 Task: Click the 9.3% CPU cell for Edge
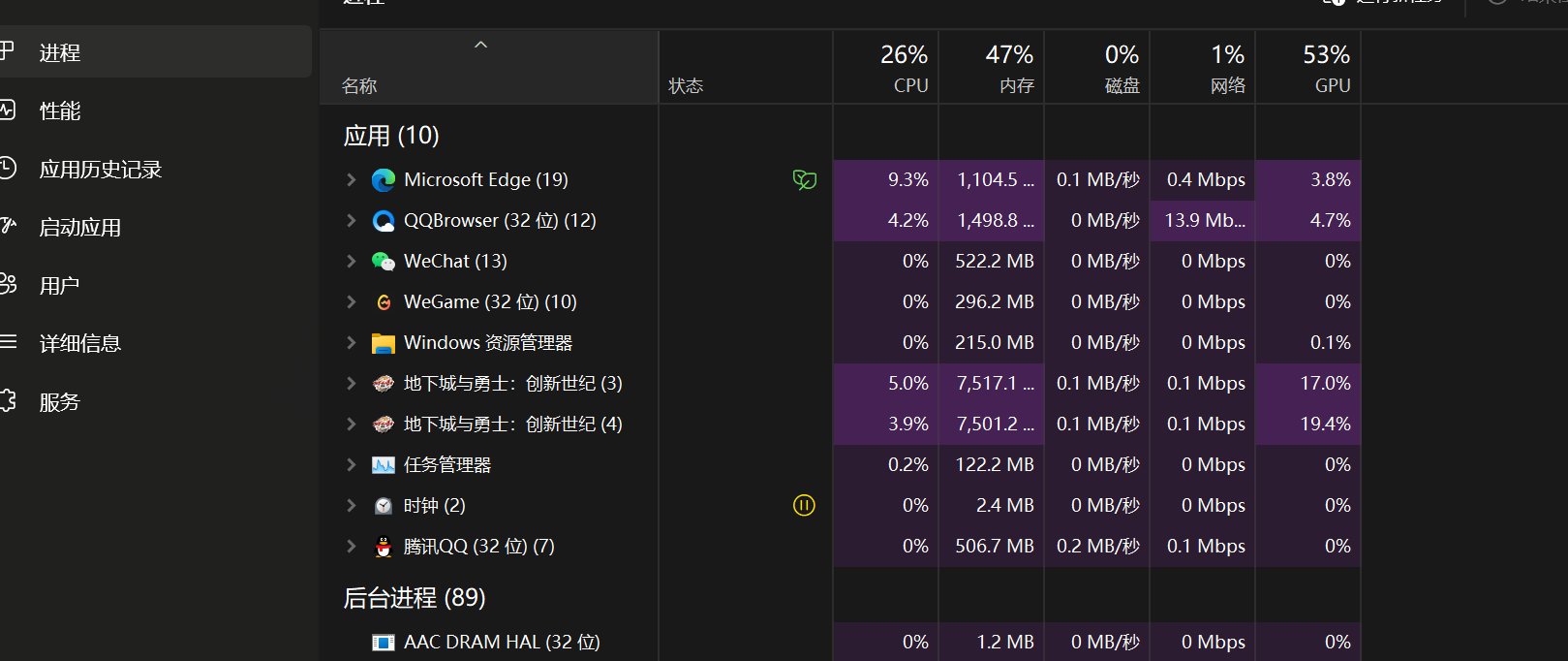click(x=885, y=179)
